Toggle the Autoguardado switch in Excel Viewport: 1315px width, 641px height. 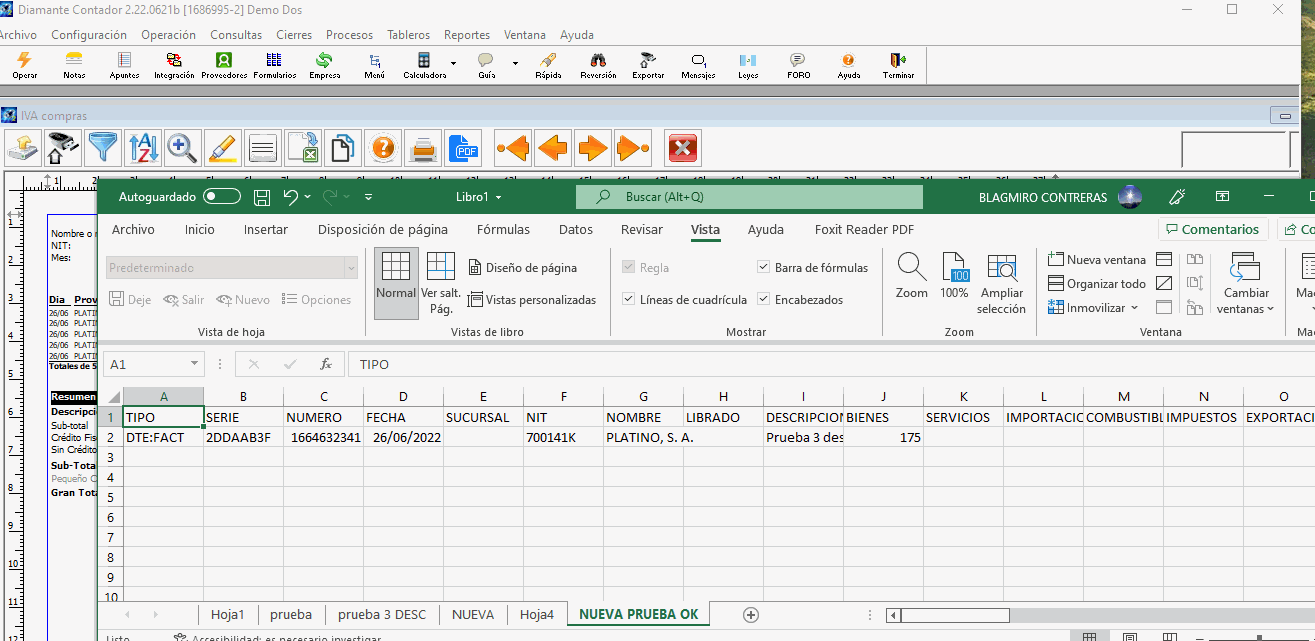click(x=222, y=197)
